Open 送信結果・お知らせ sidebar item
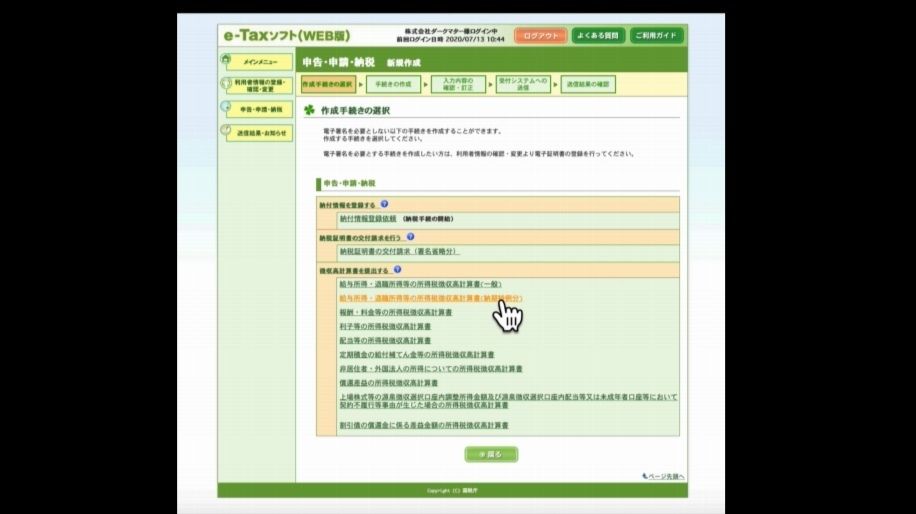 [x=259, y=133]
